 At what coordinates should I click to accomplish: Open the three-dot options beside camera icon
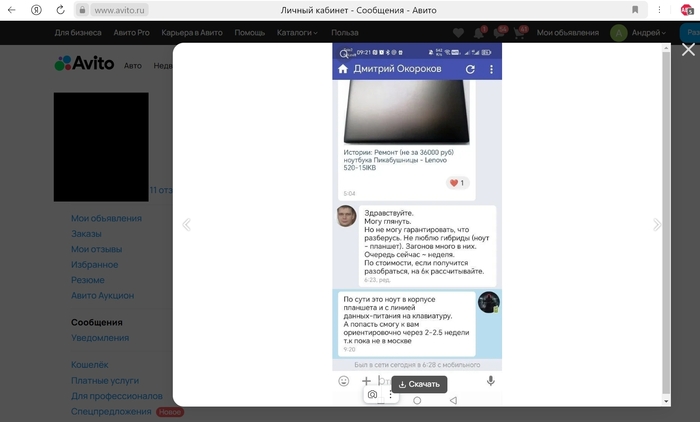tap(391, 394)
